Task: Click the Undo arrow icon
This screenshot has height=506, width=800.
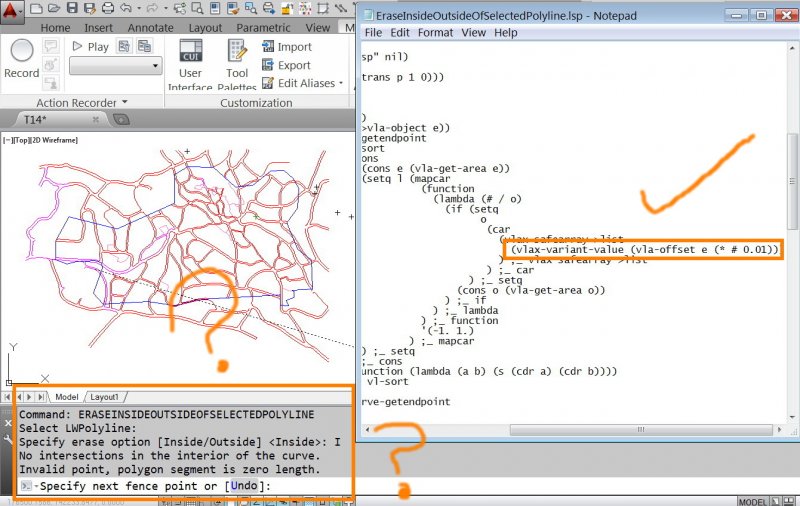Action: point(126,8)
